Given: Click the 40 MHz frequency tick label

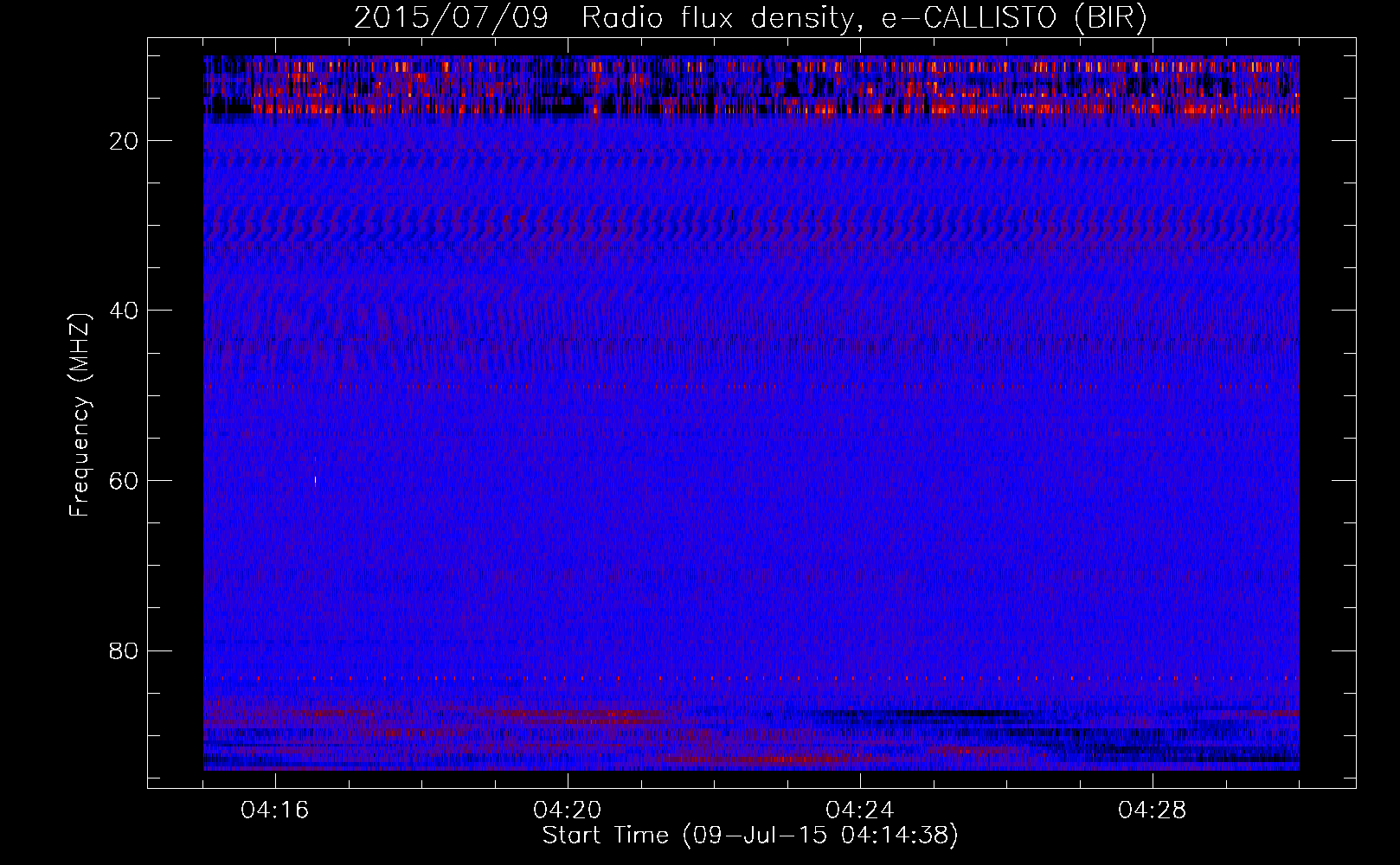Looking at the screenshot, I should pyautogui.click(x=125, y=311).
